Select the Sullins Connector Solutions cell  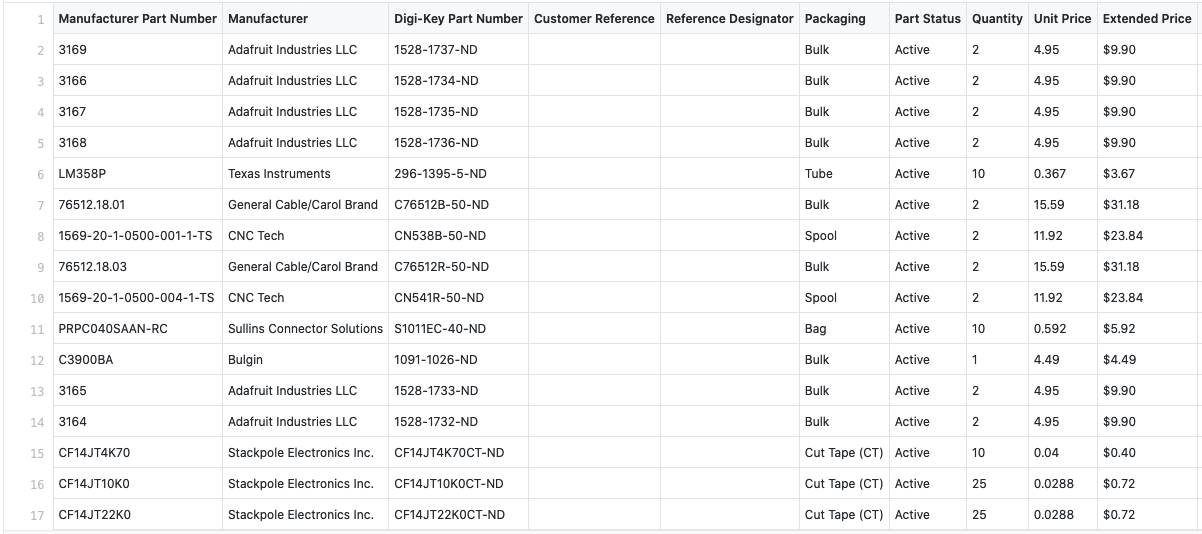pos(305,329)
